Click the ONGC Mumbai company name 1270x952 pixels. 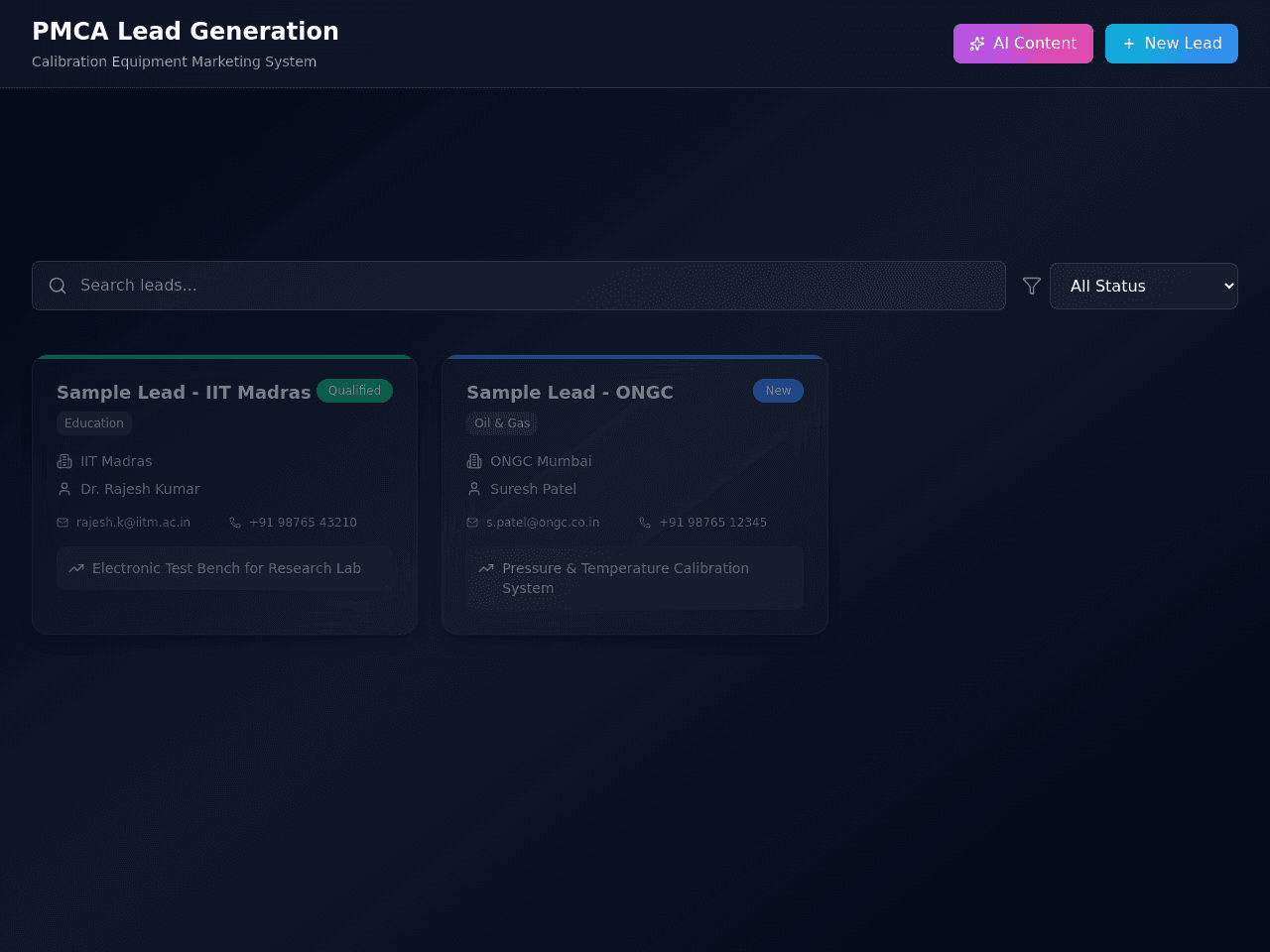(x=541, y=461)
